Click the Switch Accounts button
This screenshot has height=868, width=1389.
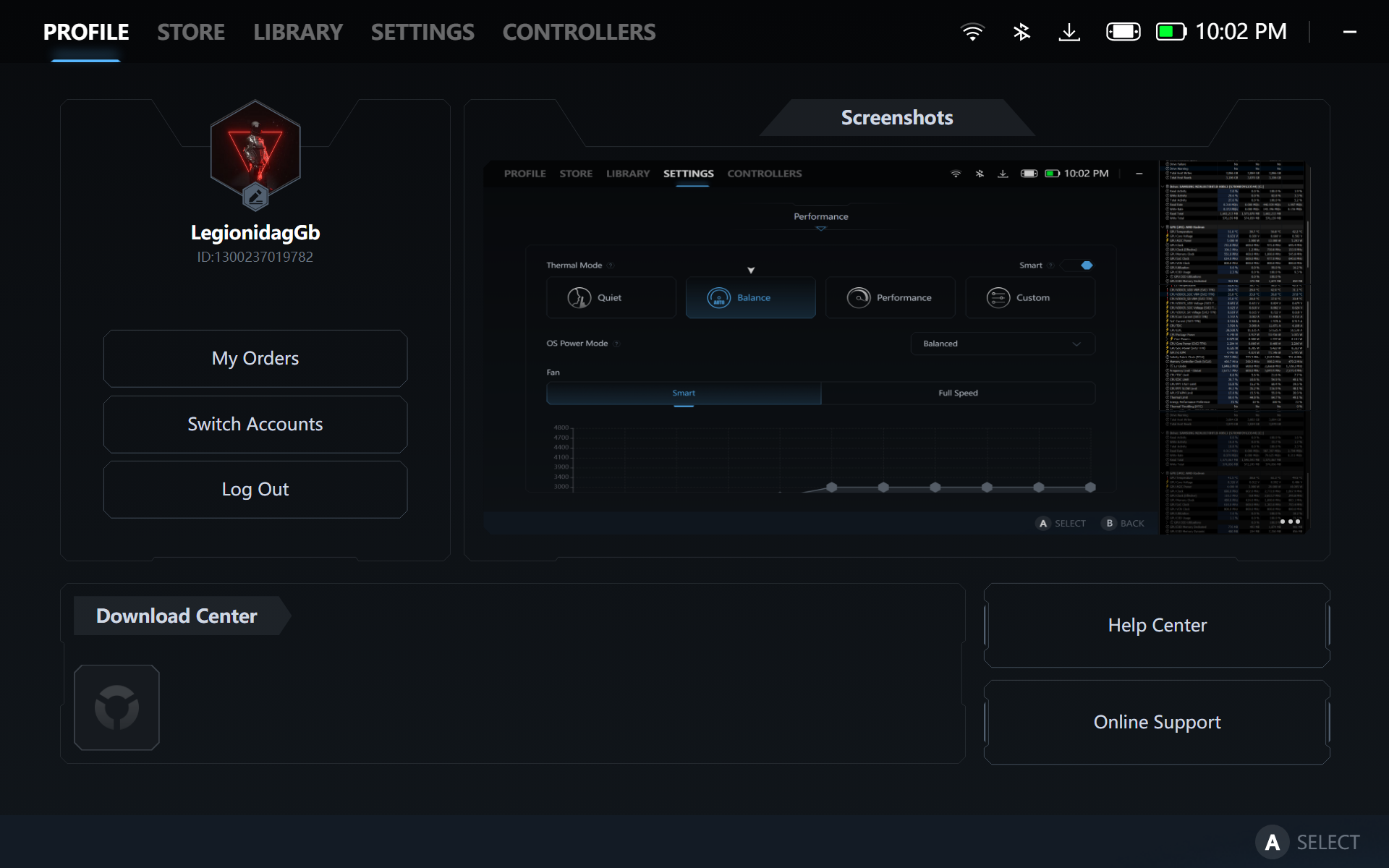[x=255, y=425]
